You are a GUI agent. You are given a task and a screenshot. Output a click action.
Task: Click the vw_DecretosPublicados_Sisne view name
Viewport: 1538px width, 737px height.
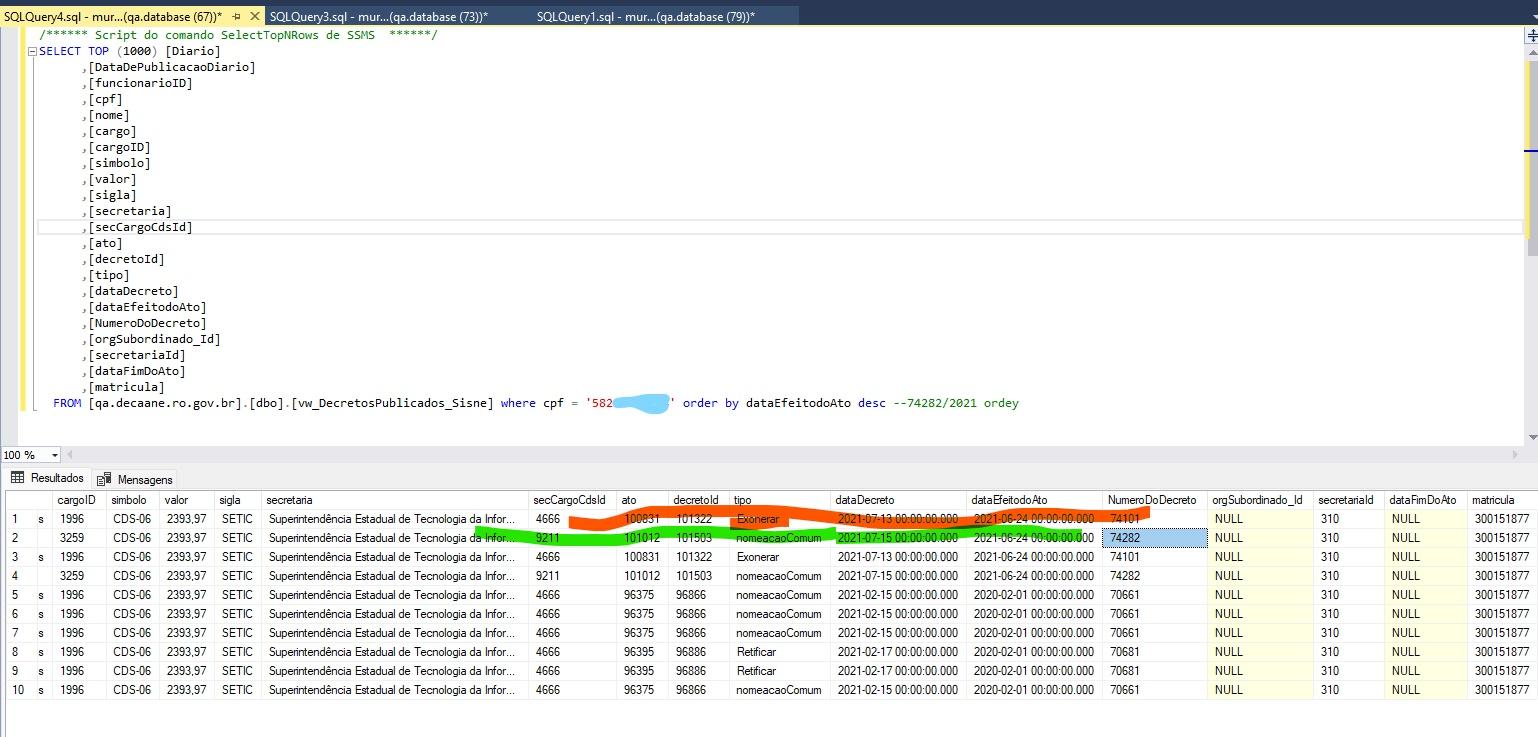point(392,403)
